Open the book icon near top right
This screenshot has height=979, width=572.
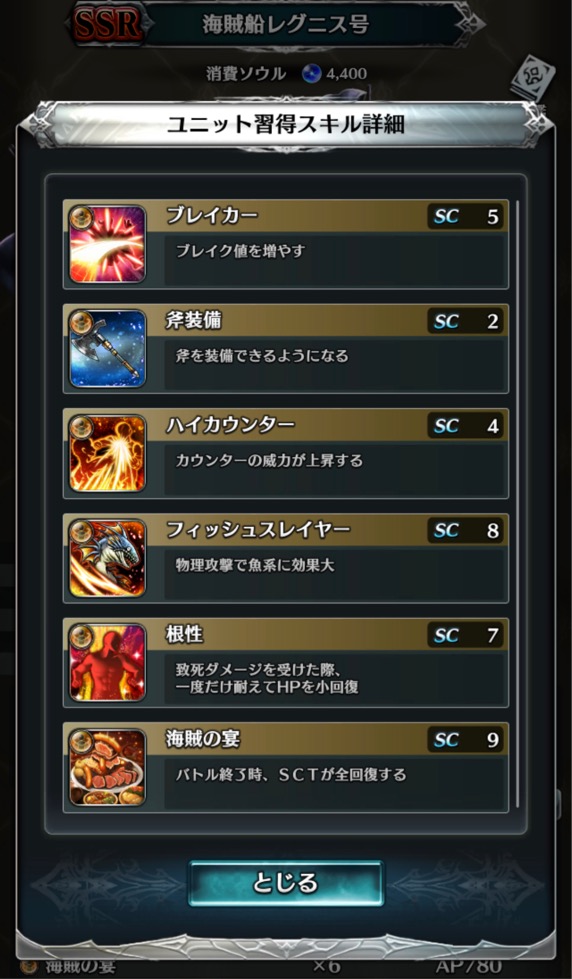coord(530,79)
